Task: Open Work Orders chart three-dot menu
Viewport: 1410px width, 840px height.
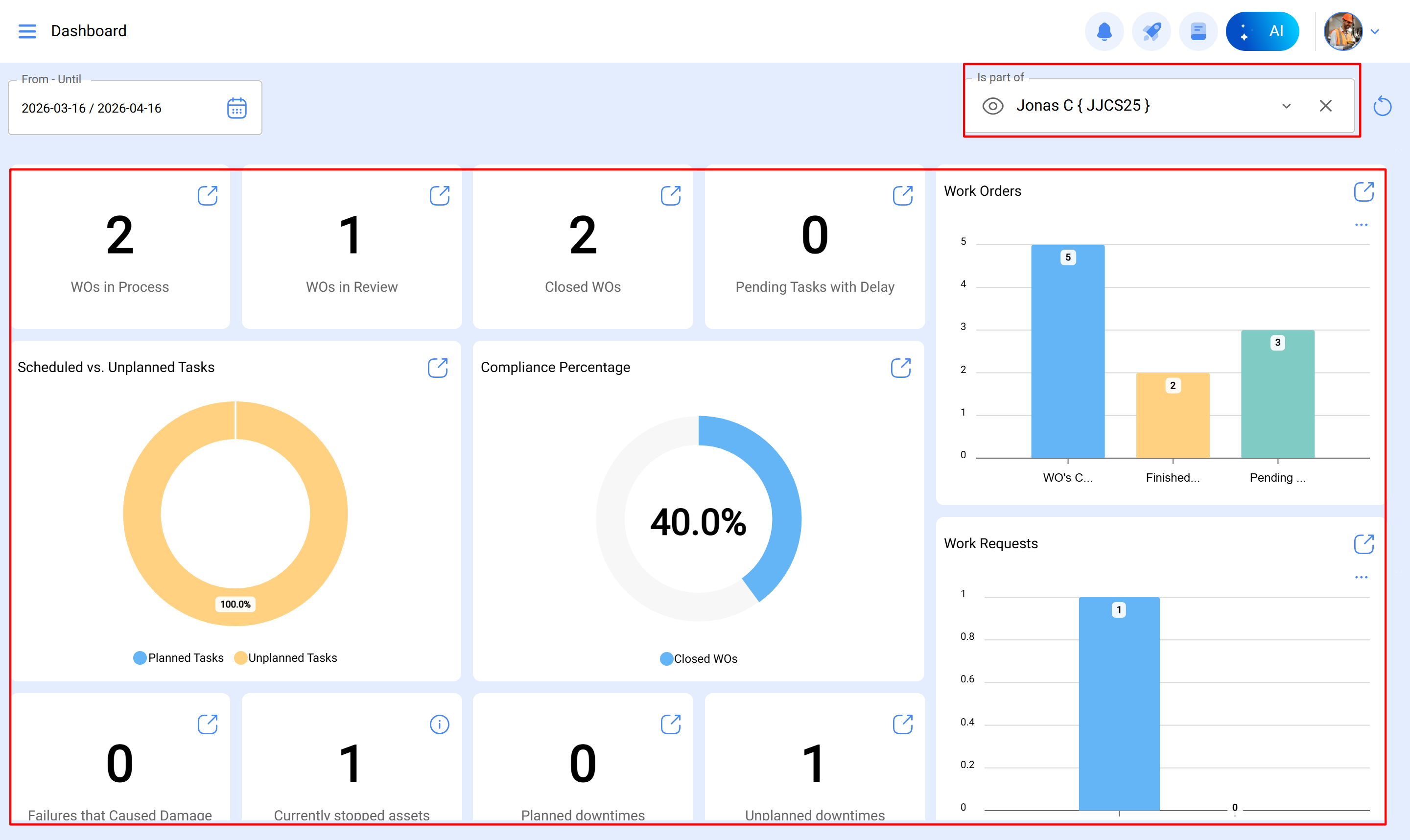Action: (x=1361, y=225)
